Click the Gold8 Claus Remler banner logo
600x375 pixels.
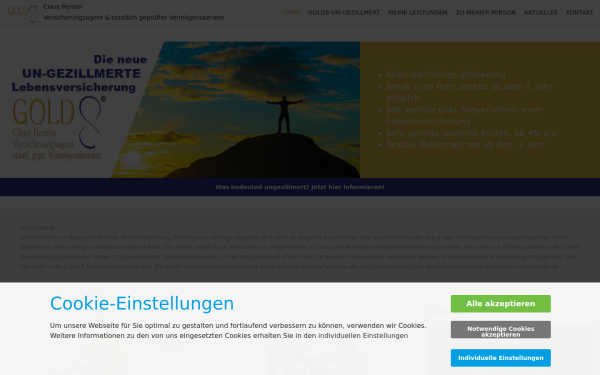59,128
